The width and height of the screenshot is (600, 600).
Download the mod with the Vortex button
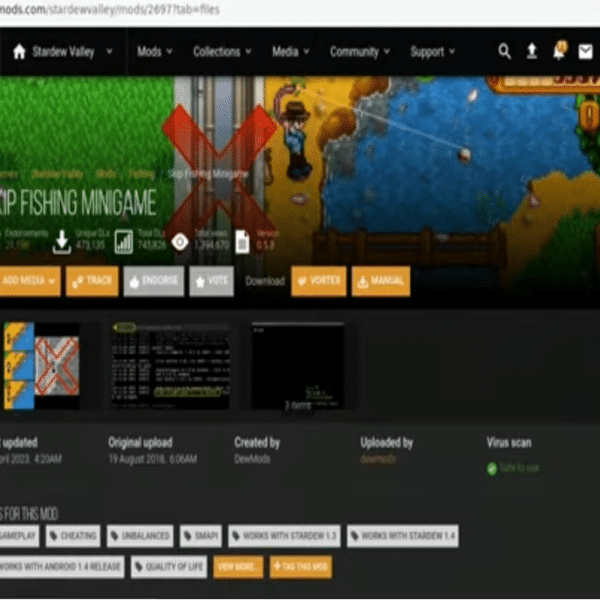(319, 281)
